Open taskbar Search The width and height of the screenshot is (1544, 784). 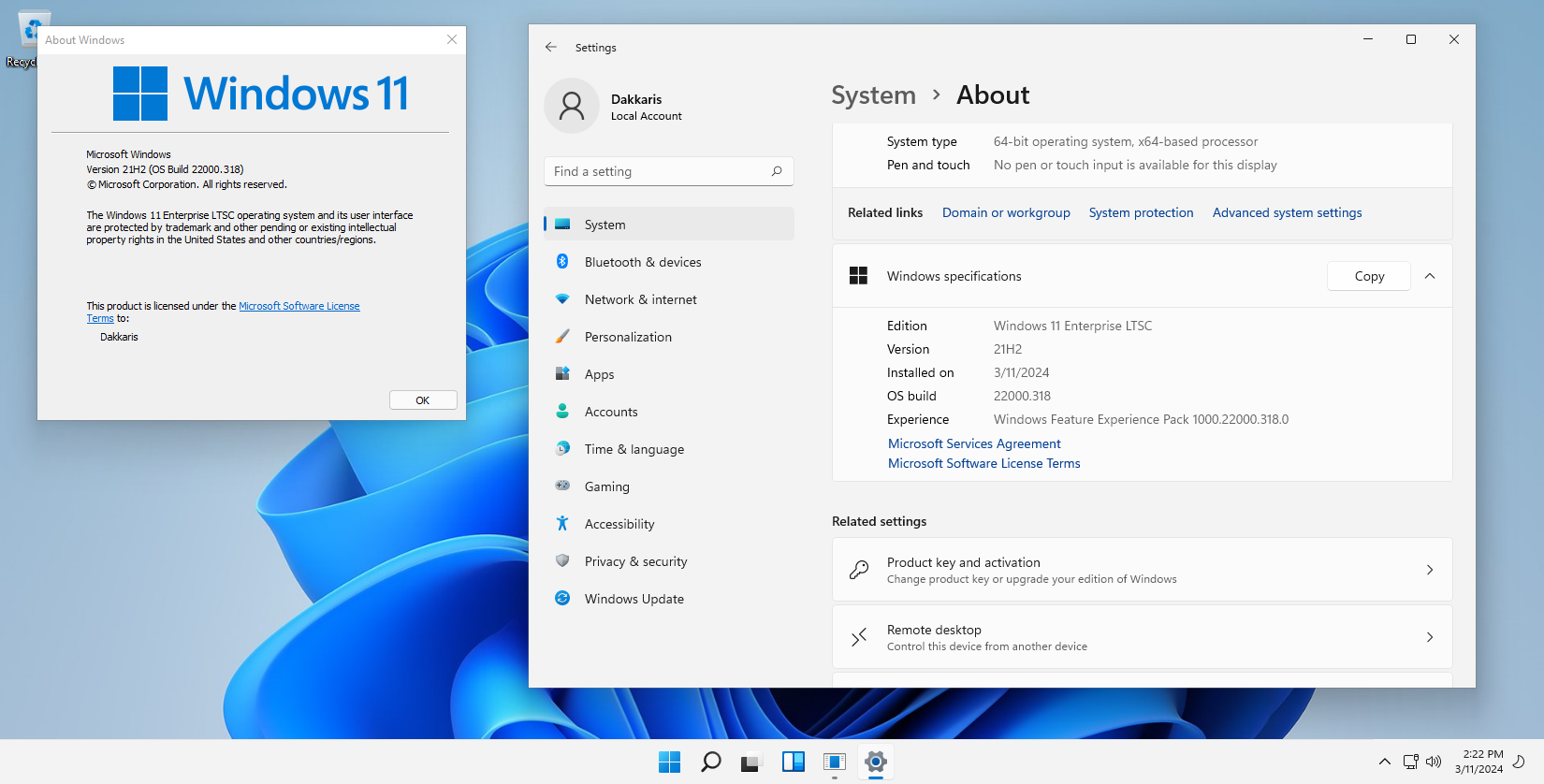[x=710, y=762]
